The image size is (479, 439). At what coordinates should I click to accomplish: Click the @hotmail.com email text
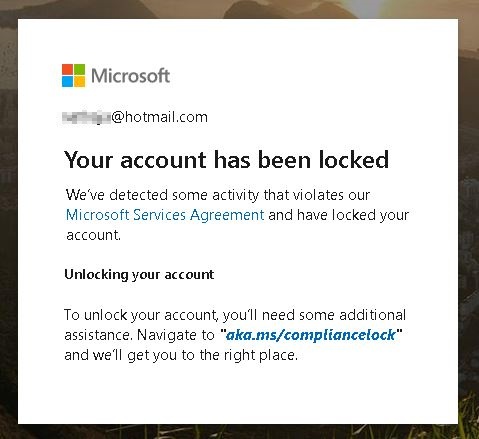click(x=160, y=117)
